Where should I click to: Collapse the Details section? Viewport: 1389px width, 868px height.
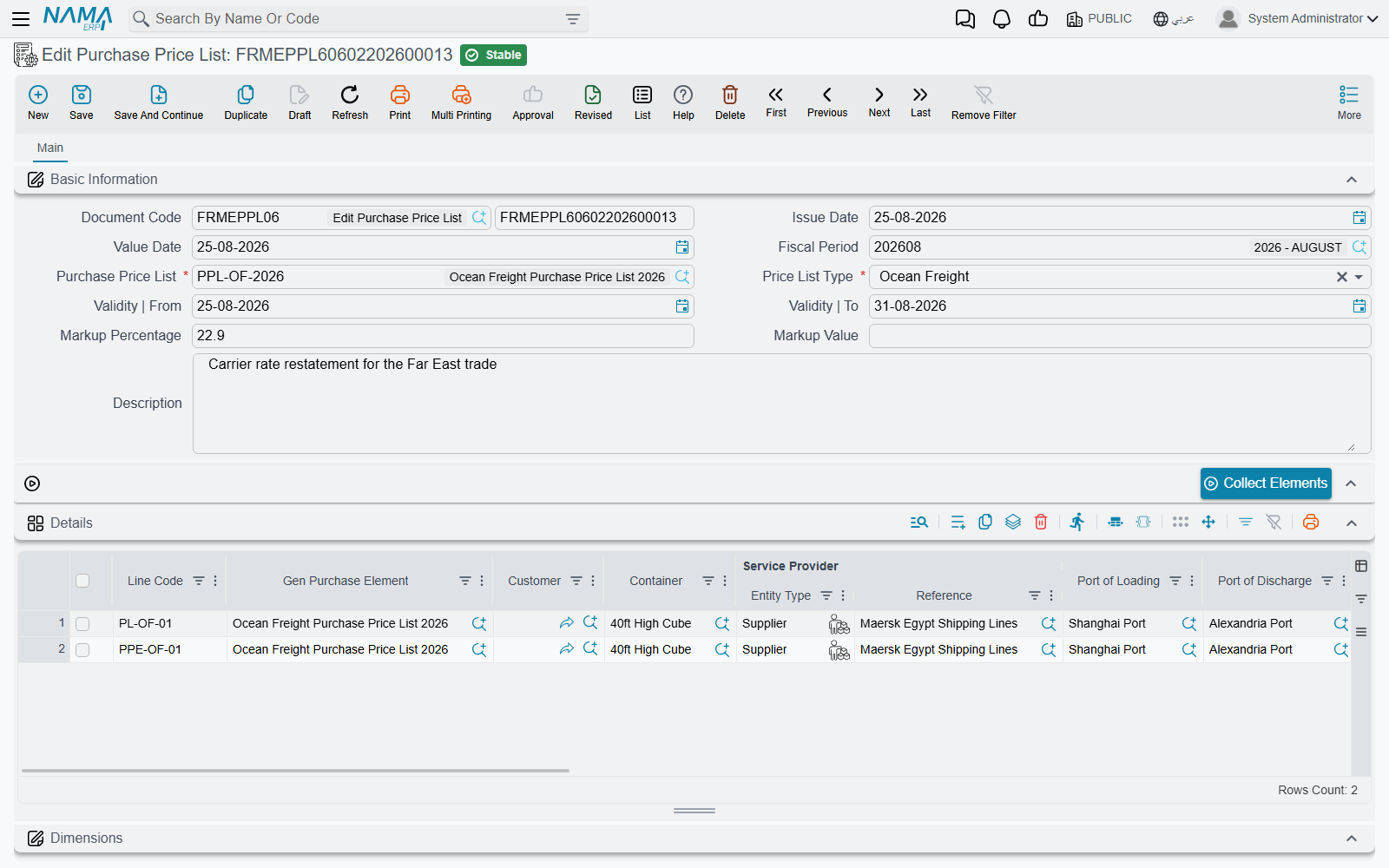click(1352, 523)
